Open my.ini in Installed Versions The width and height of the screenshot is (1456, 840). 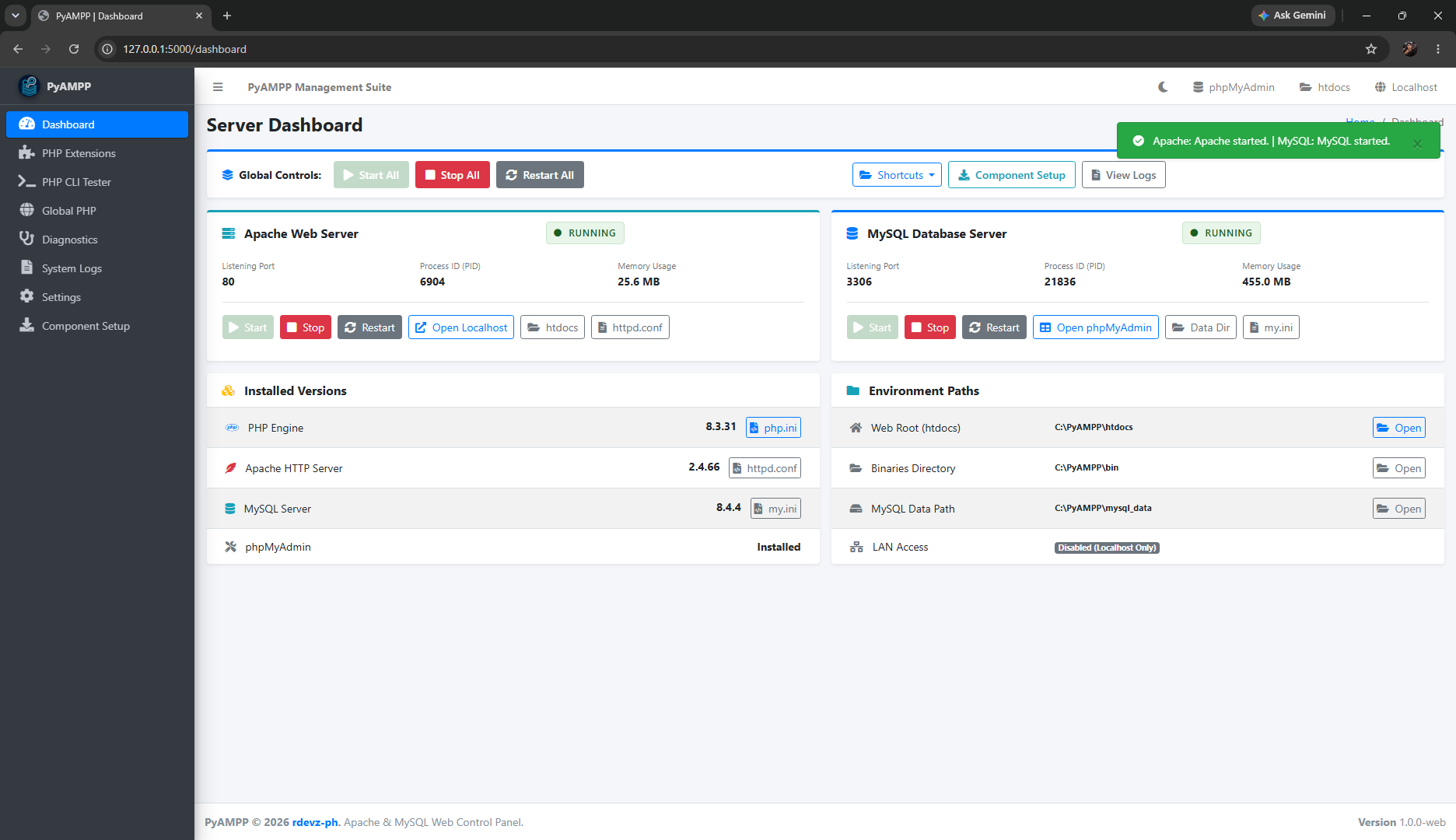tap(775, 509)
